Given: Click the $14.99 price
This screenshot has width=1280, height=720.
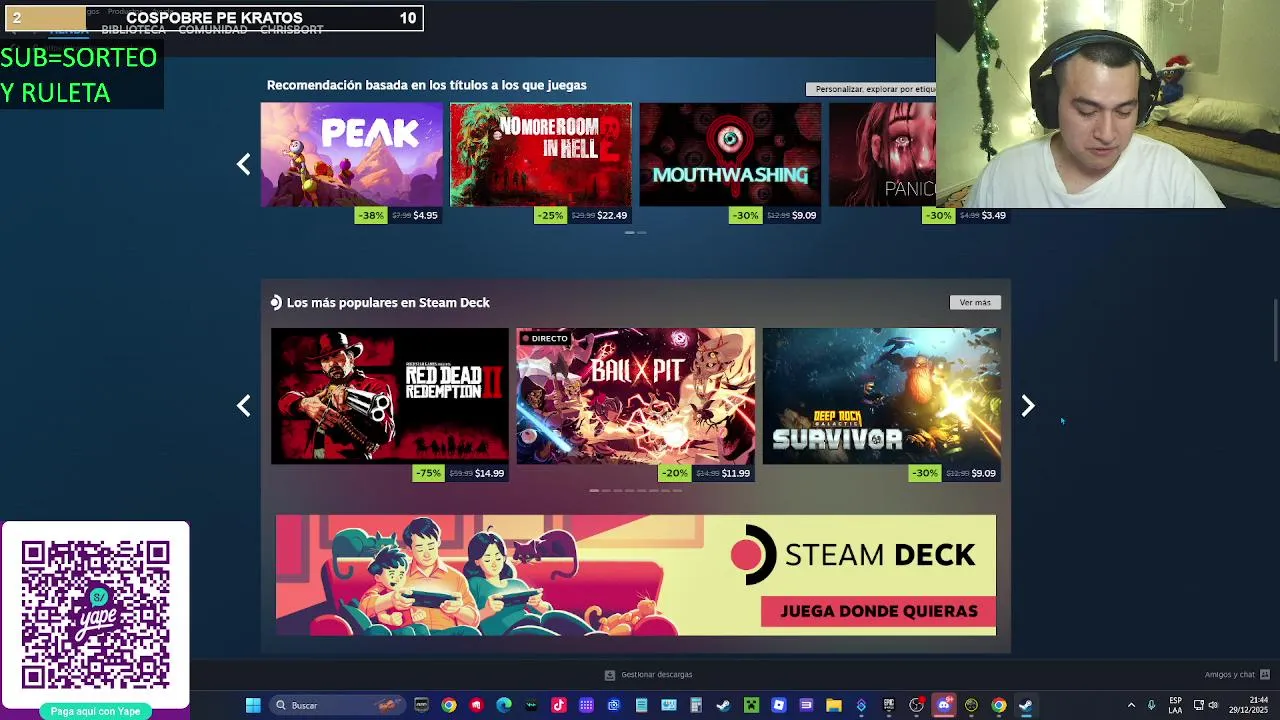Looking at the screenshot, I should [x=490, y=473].
